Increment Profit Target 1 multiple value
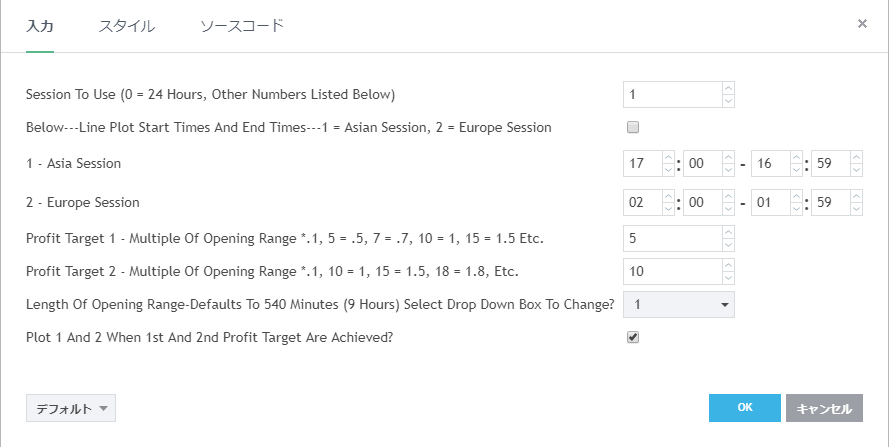889x447 pixels. [x=728, y=233]
